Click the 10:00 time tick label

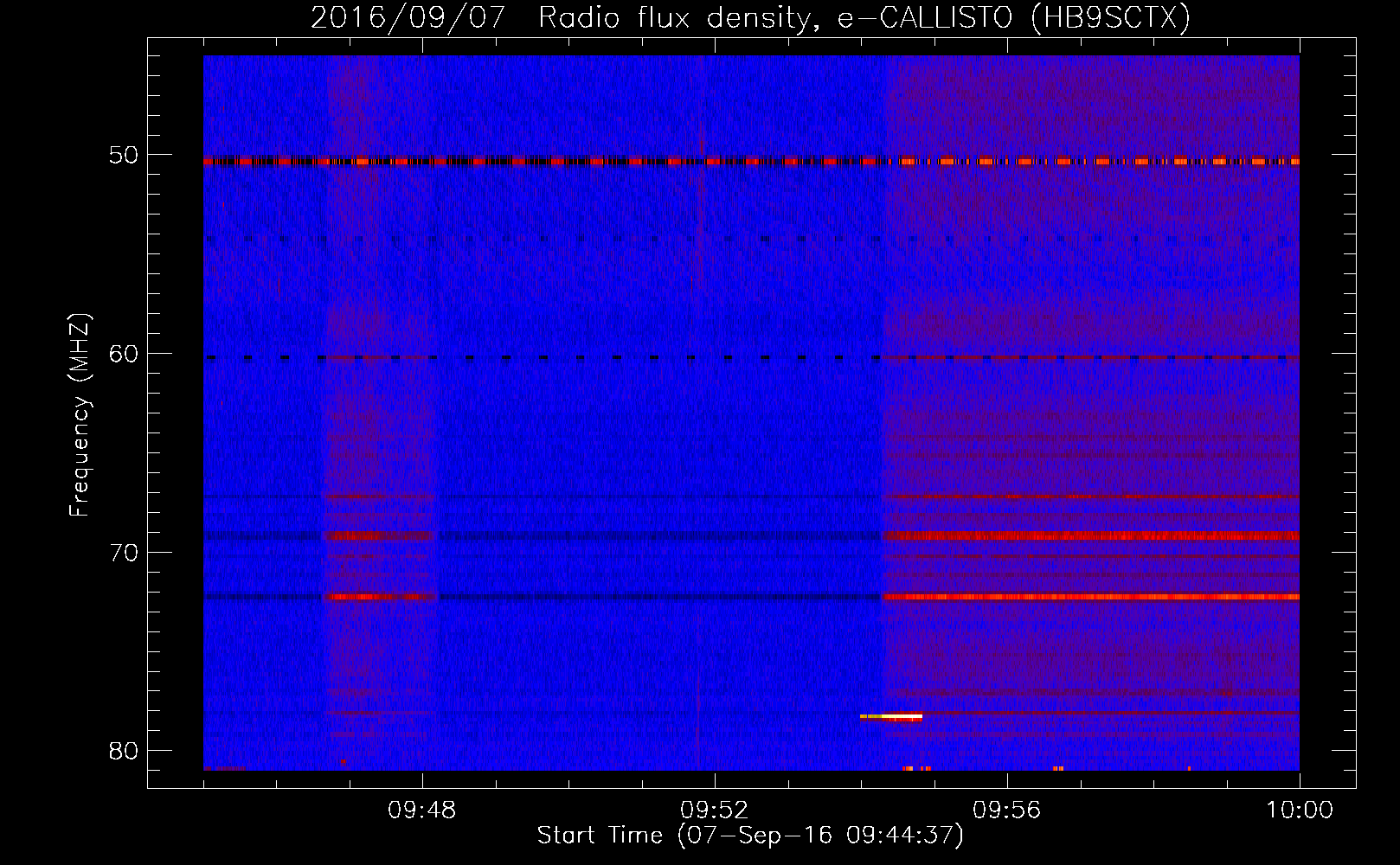[1300, 811]
